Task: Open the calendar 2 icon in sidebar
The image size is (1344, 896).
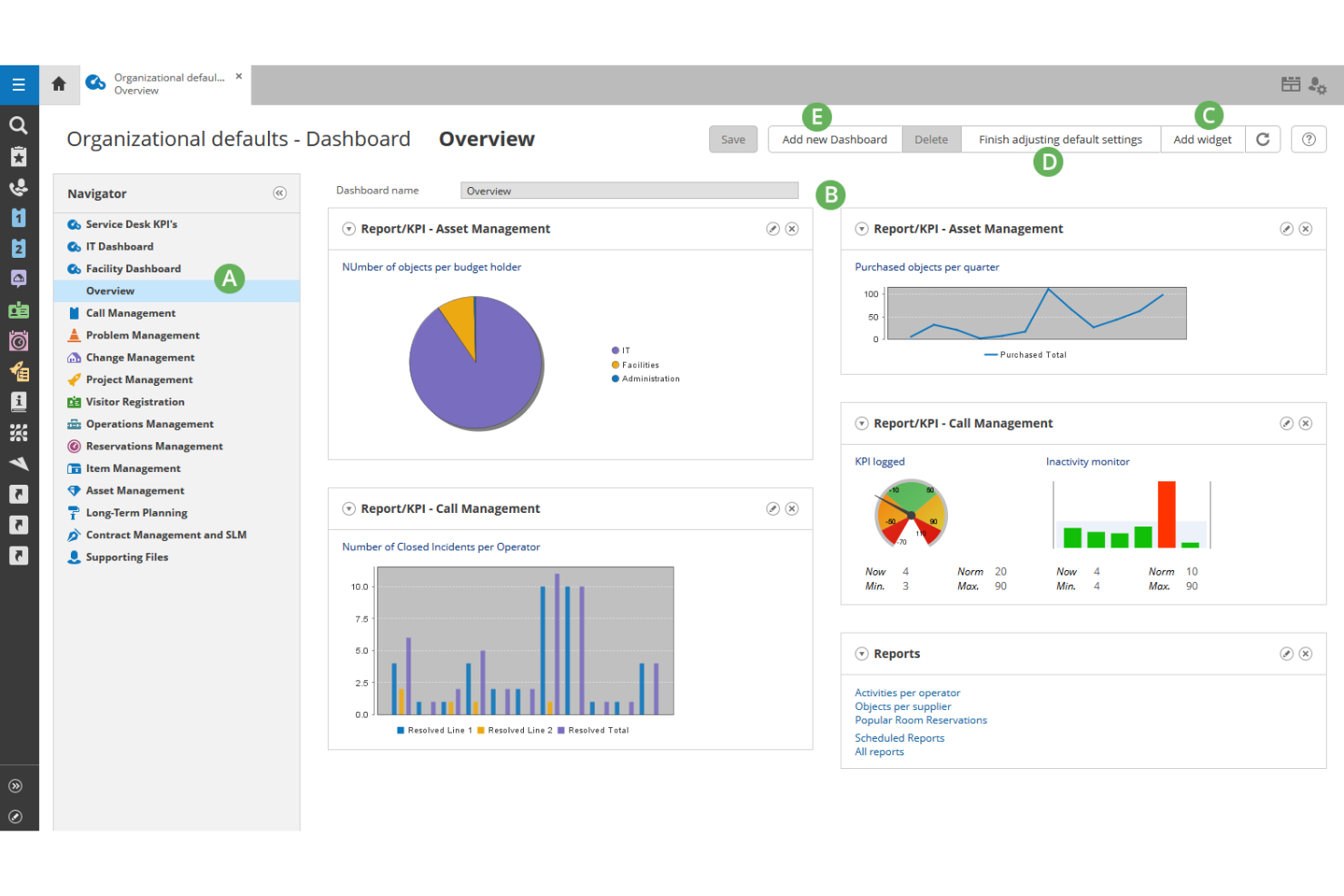Action: pyautogui.click(x=19, y=247)
